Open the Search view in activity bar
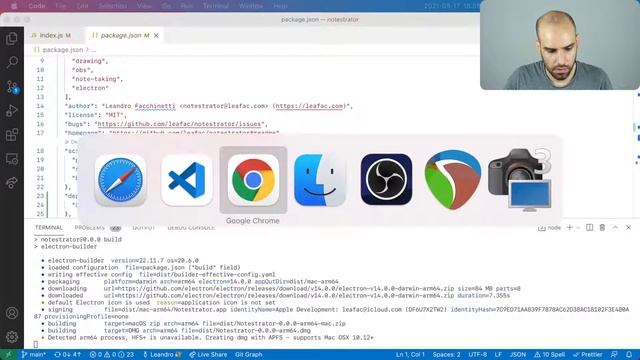This screenshot has width=640, height=360. tap(12, 62)
